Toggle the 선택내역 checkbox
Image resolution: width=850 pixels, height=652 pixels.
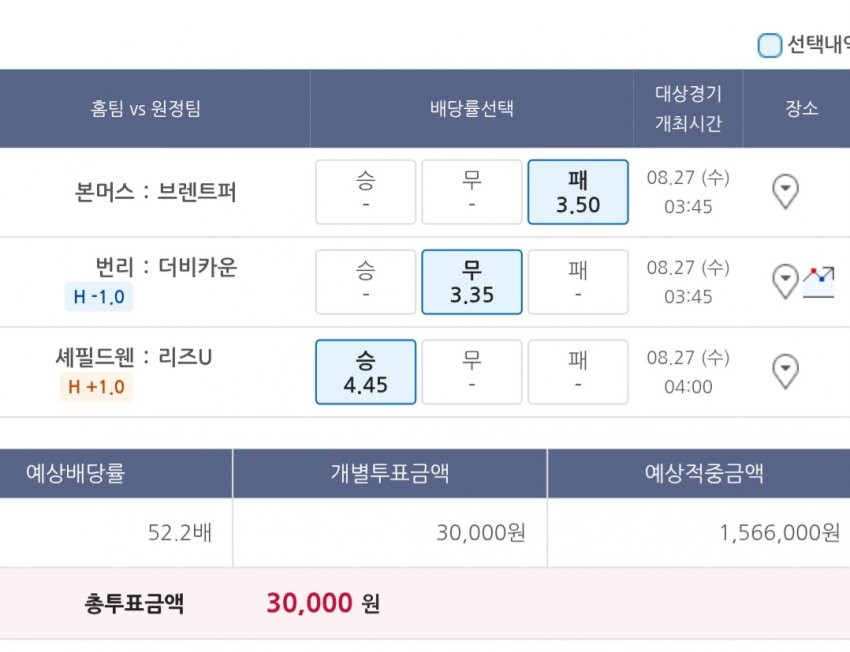[769, 45]
